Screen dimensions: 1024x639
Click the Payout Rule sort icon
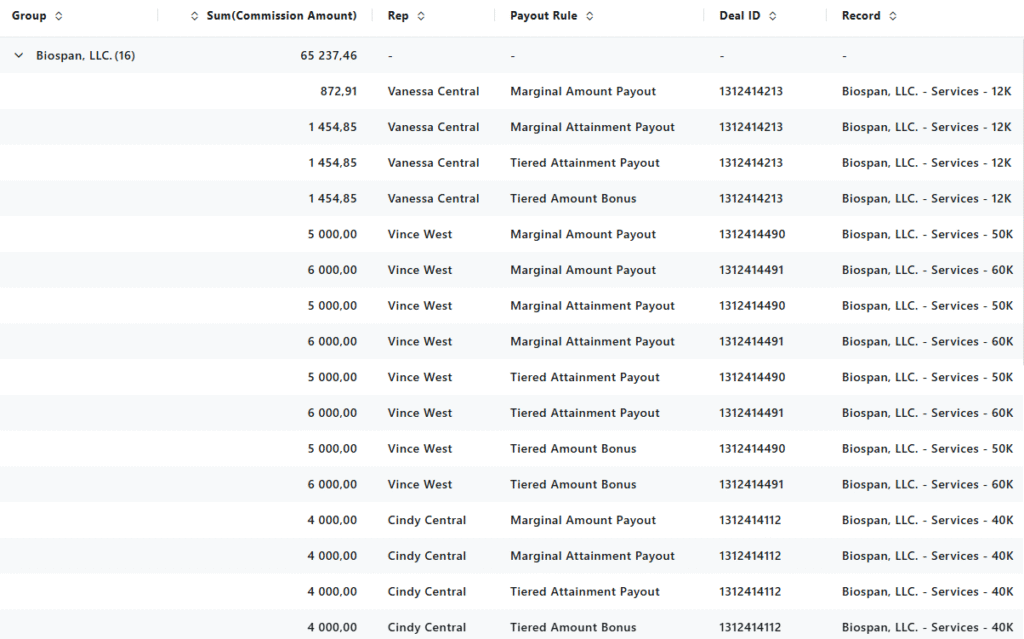pyautogui.click(x=589, y=16)
